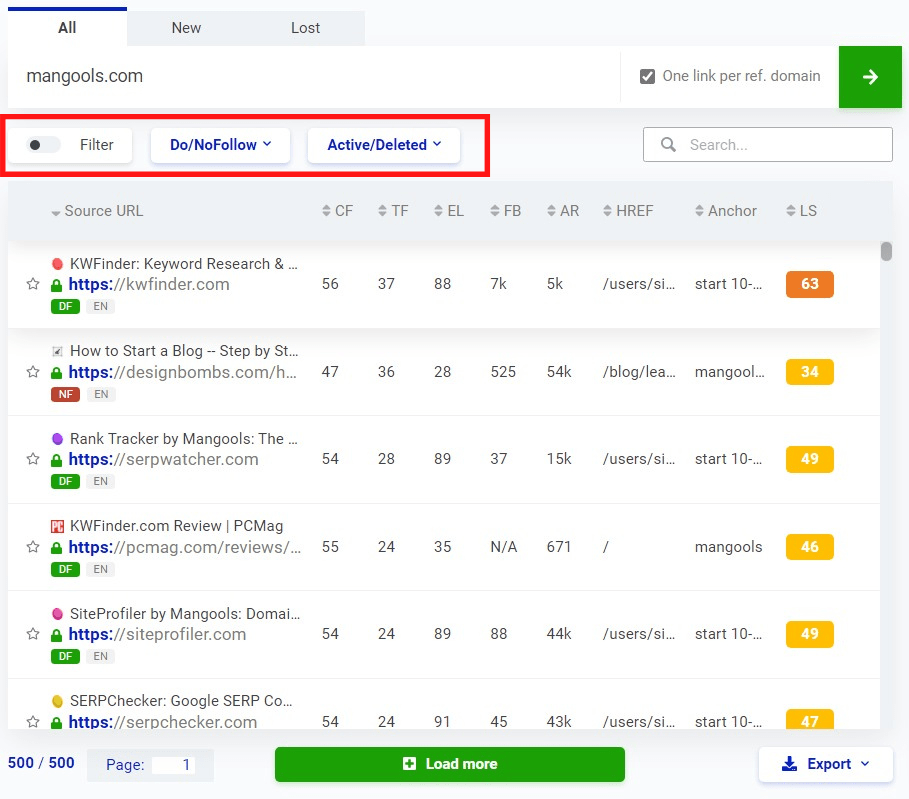
Task: Click the KWFinder.com Review | PCMag title
Action: point(176,526)
